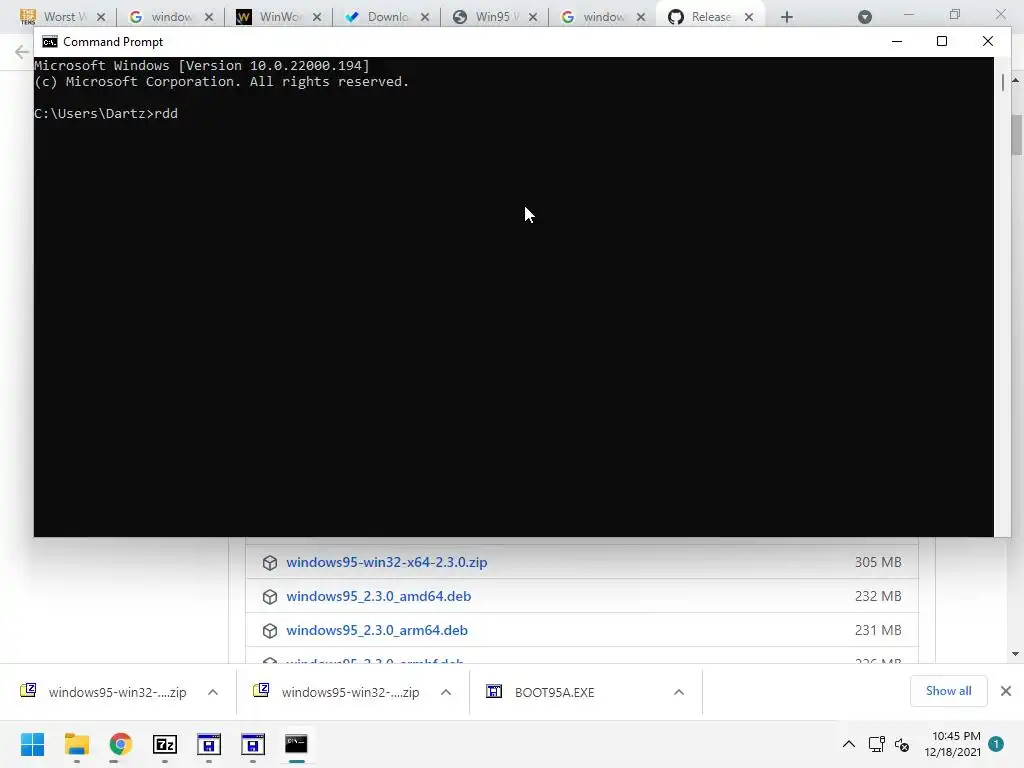Click the 'Microsoft Windows [Version 10.0.22000.194]' line
The height and width of the screenshot is (768, 1024).
pyautogui.click(x=202, y=65)
